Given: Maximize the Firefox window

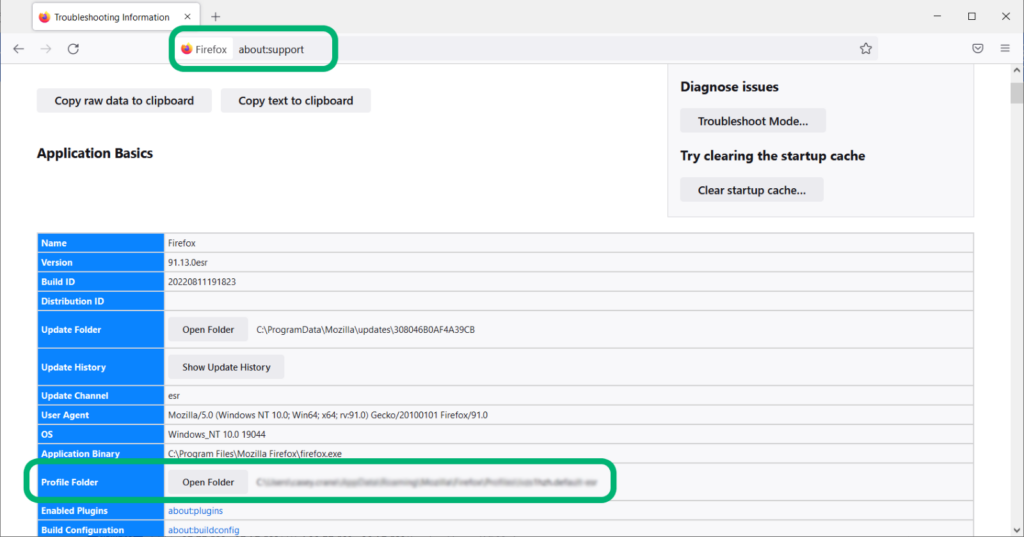Looking at the screenshot, I should [x=972, y=16].
